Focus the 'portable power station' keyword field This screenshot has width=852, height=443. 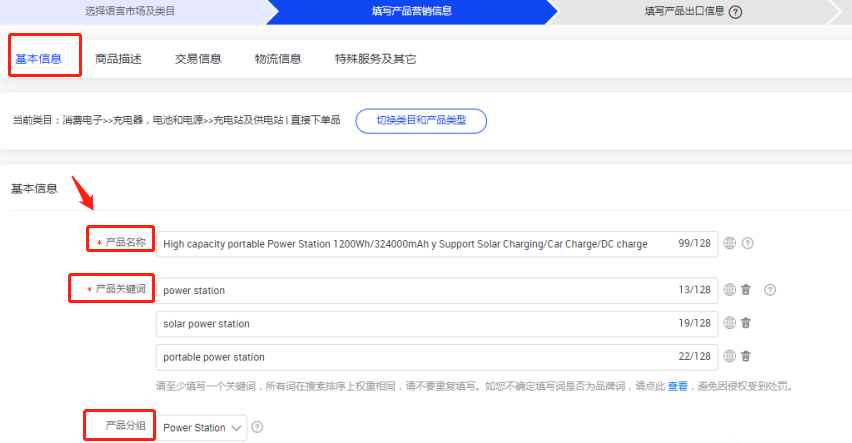[437, 357]
